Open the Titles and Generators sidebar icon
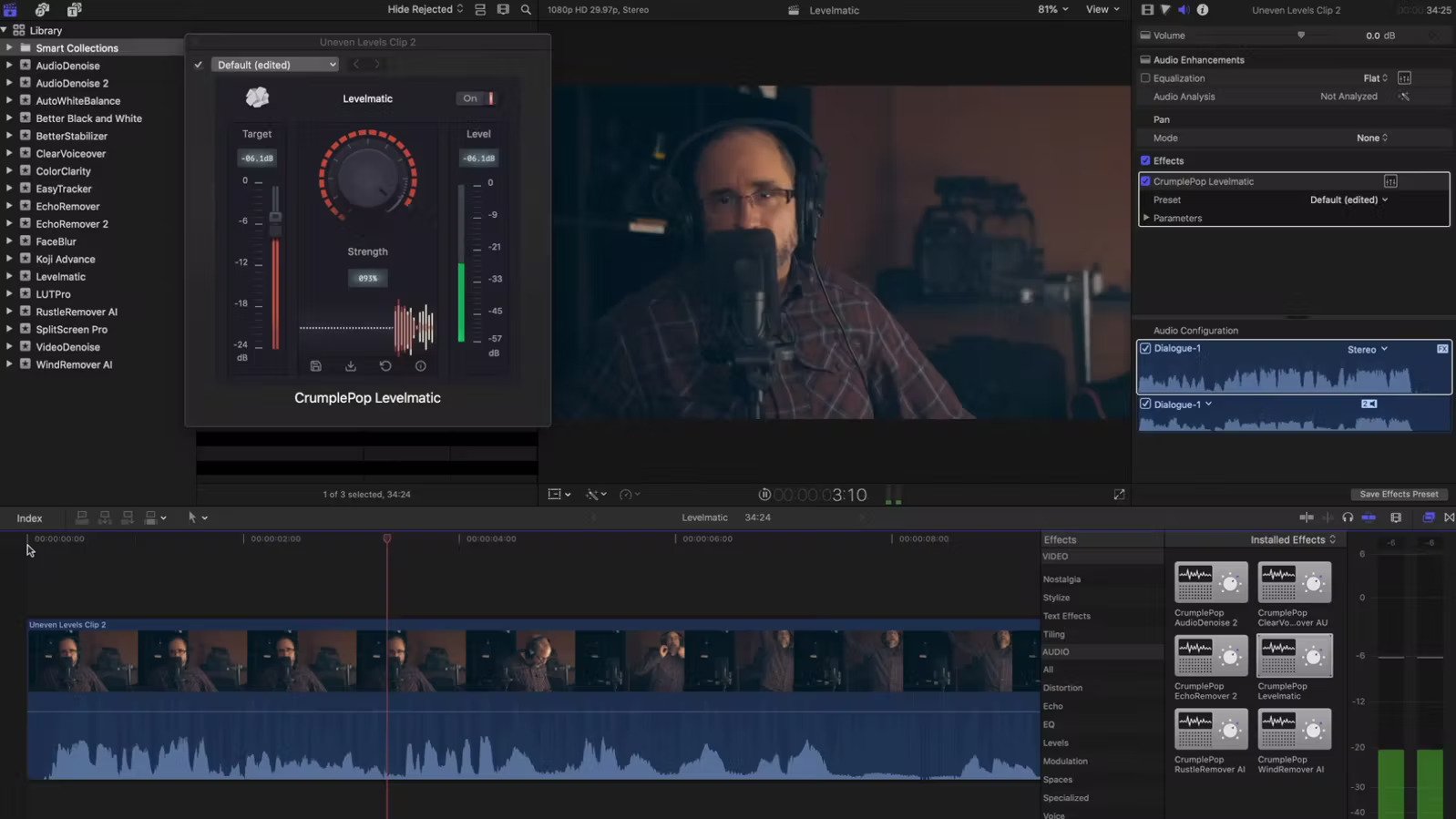1456x819 pixels. 74,10
